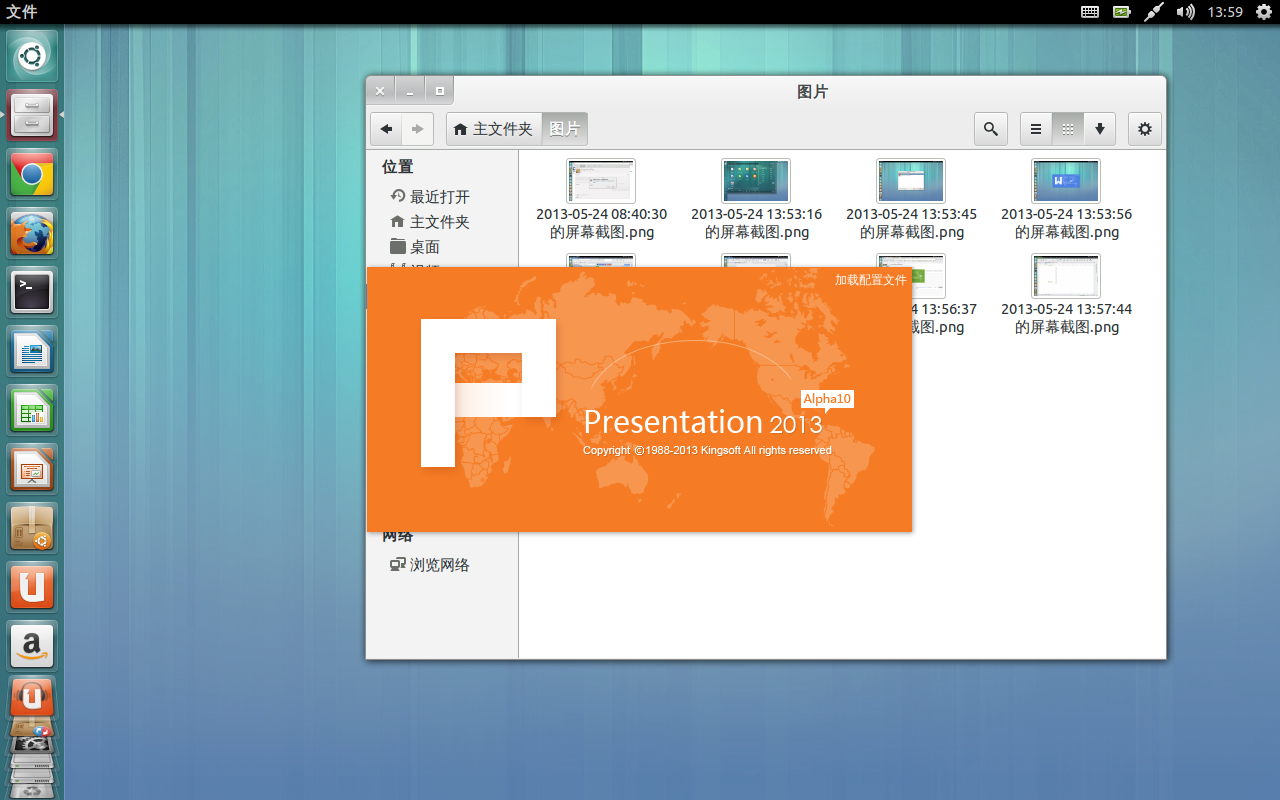Launch Google Chrome from the launcher

32,174
